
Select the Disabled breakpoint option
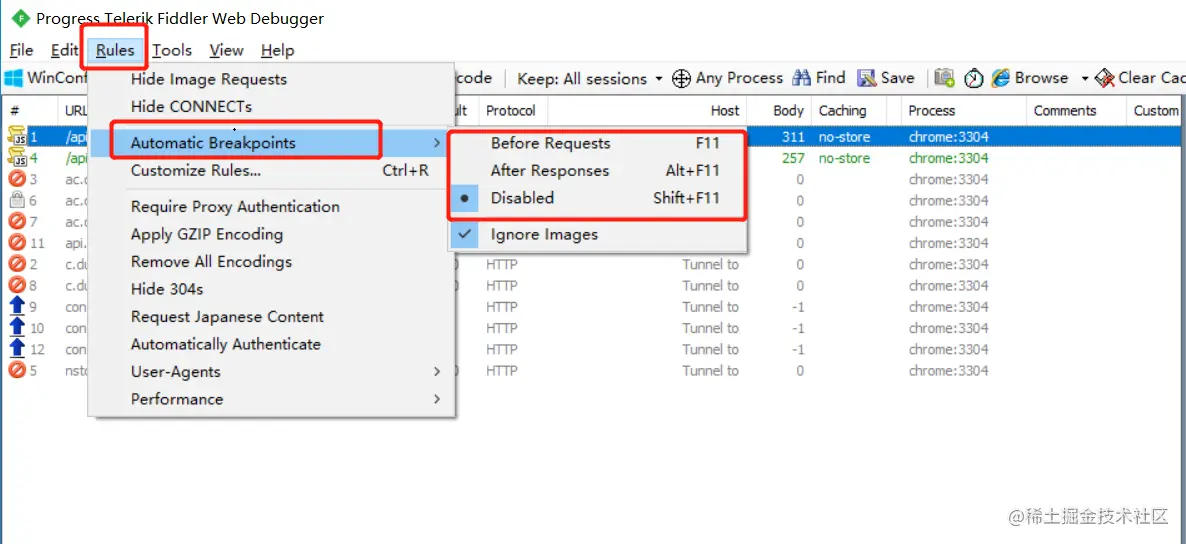pyautogui.click(x=597, y=197)
